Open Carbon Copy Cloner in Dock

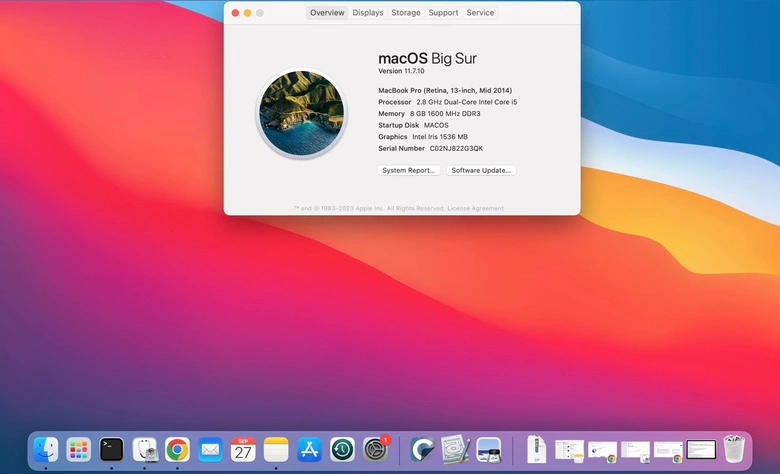(422, 450)
